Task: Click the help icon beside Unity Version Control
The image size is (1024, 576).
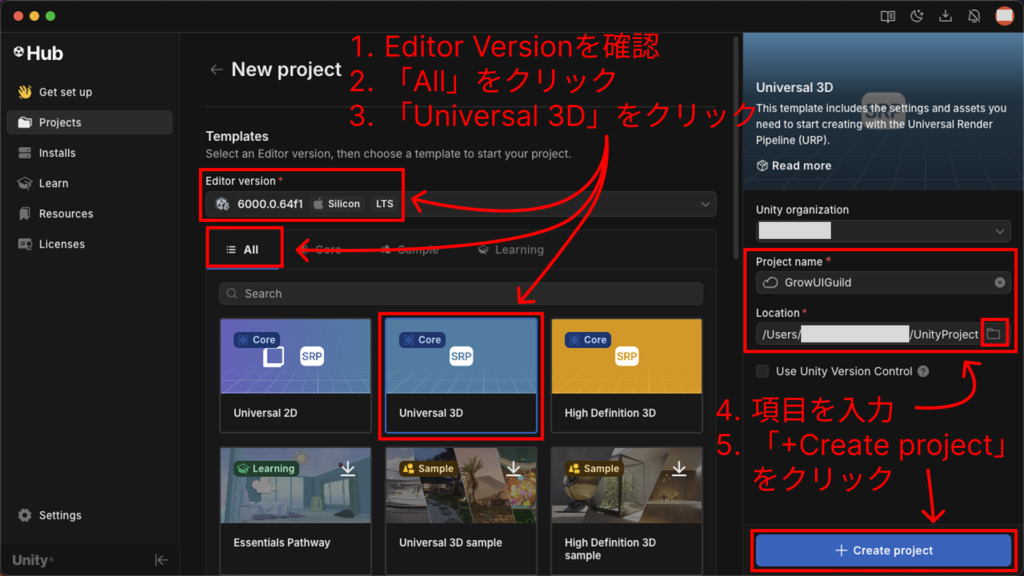Action: click(x=923, y=371)
